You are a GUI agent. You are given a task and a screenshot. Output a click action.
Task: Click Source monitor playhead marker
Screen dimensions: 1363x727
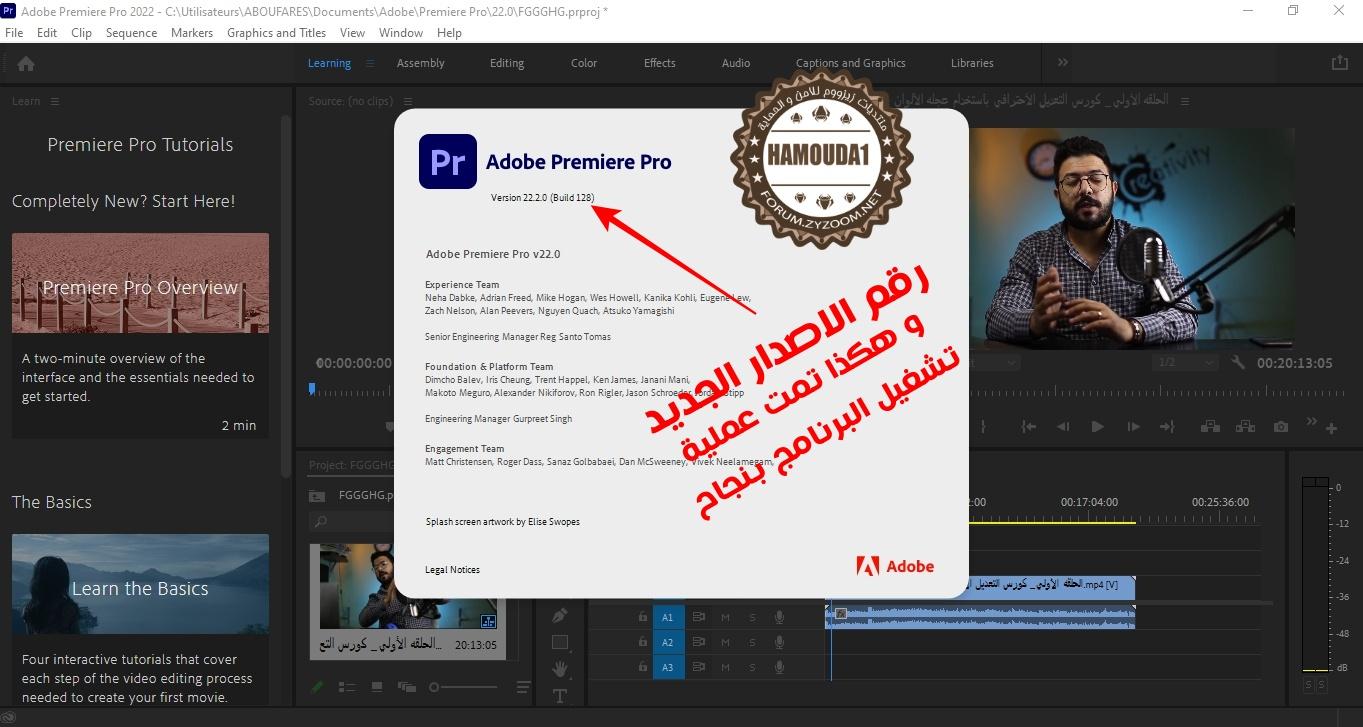coord(312,389)
